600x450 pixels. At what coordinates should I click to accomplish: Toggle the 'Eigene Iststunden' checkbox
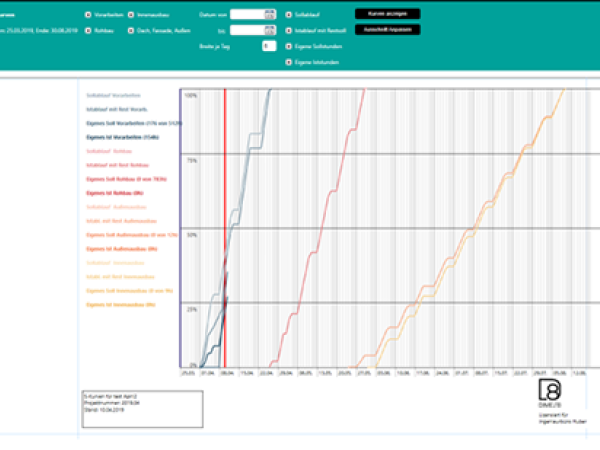tap(289, 62)
